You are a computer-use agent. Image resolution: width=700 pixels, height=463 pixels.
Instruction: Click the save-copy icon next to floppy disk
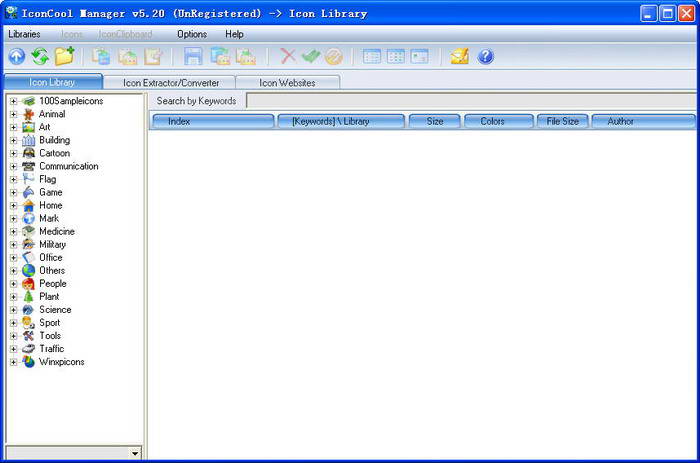[220, 57]
